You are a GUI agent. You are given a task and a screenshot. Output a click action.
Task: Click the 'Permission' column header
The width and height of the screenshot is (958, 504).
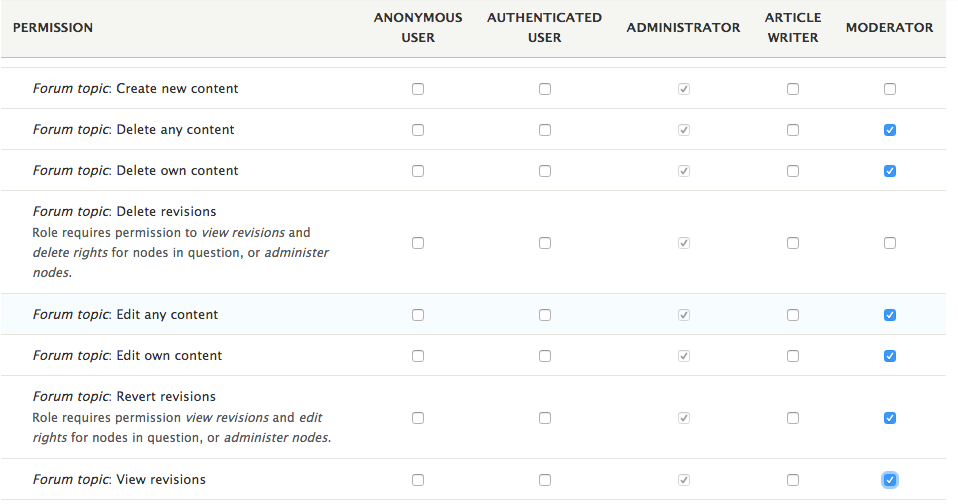click(53, 27)
